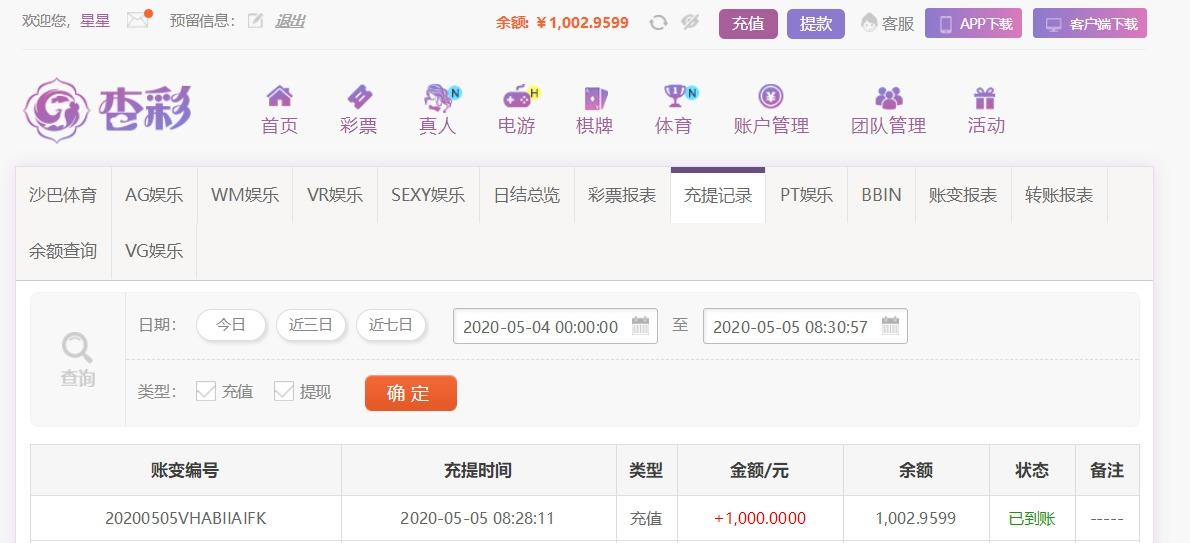Switch to the PT娱乐 tab
The width and height of the screenshot is (1190, 543).
(806, 195)
